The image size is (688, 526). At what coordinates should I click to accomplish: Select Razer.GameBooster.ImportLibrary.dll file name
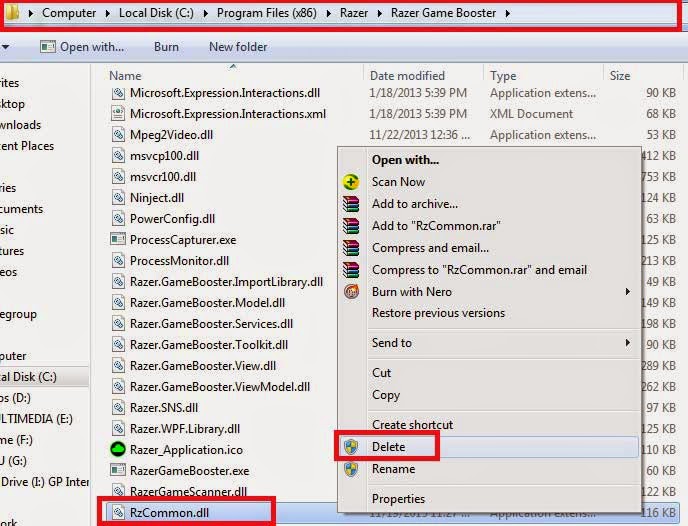pos(226,282)
